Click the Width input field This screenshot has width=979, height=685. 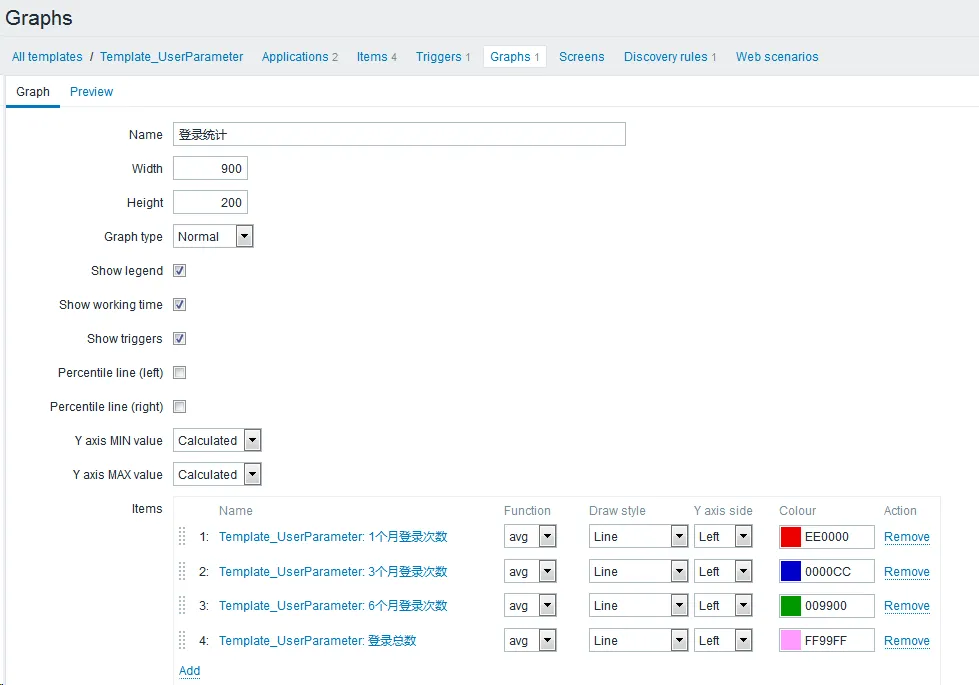[210, 169]
